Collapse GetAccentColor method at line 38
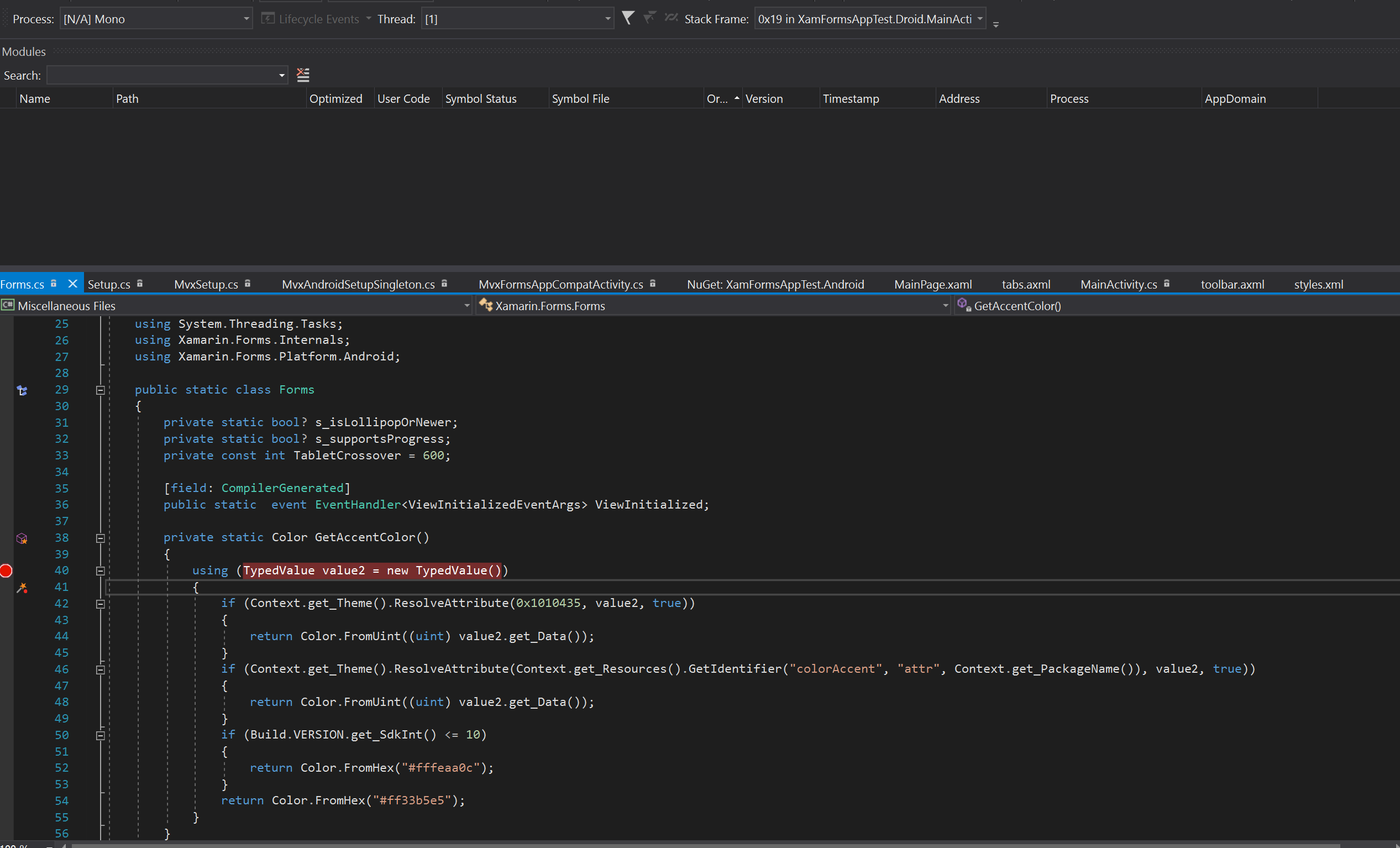 pyautogui.click(x=101, y=538)
